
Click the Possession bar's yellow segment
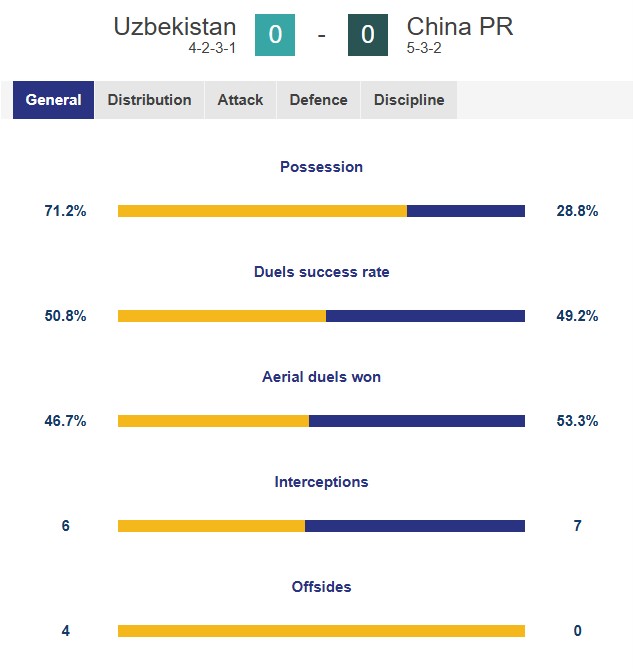click(x=262, y=211)
